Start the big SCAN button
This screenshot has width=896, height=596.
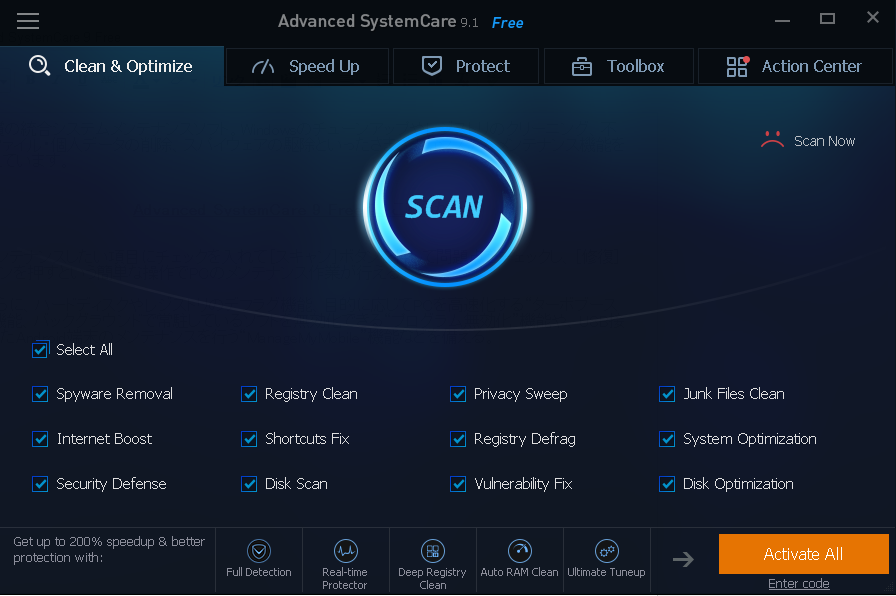coord(445,206)
